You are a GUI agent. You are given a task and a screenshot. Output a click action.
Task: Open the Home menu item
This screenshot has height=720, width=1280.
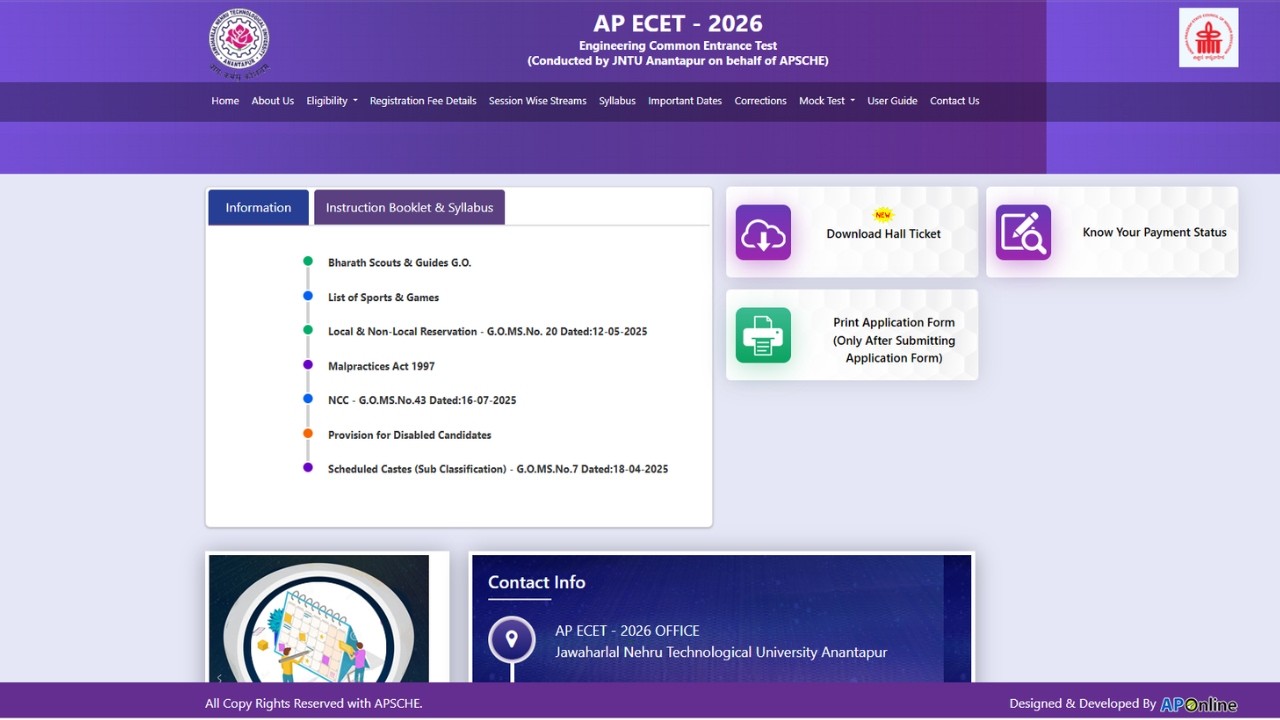coord(225,101)
